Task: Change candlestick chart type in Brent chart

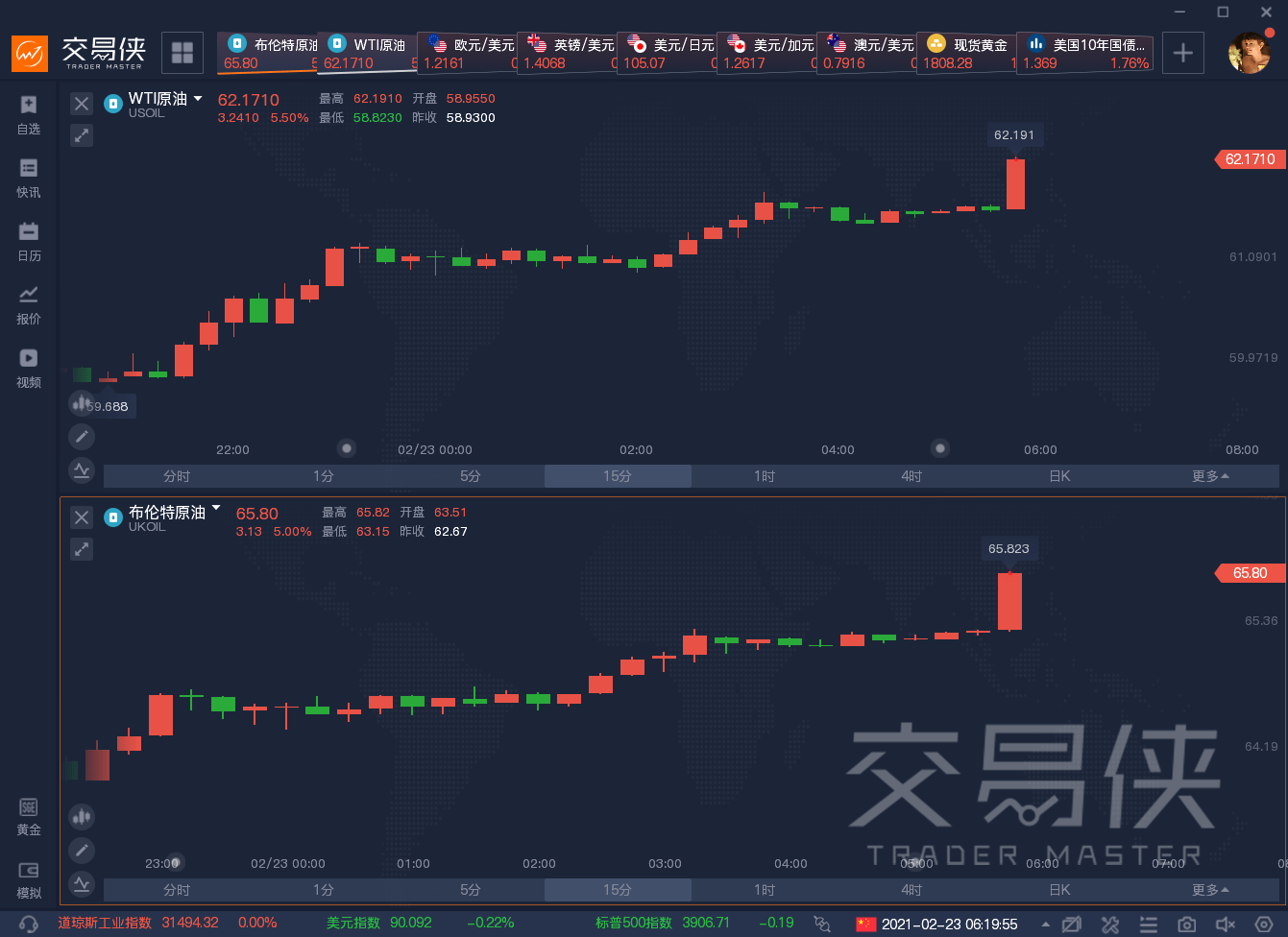Action: click(82, 817)
